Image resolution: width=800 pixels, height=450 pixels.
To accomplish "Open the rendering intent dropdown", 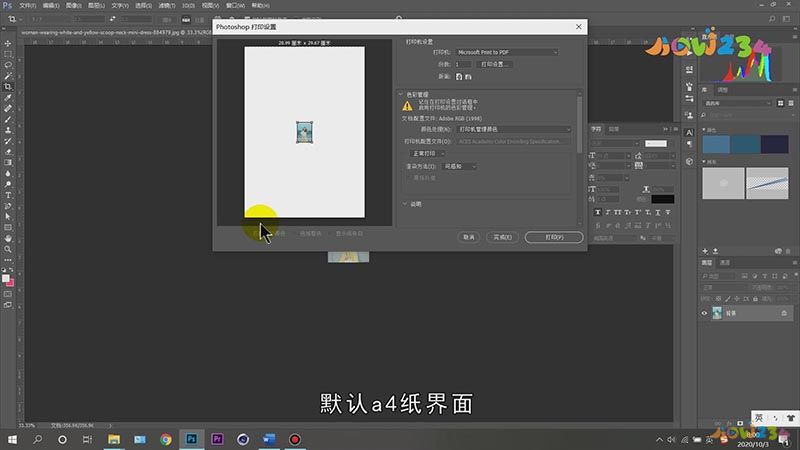I will pos(459,166).
